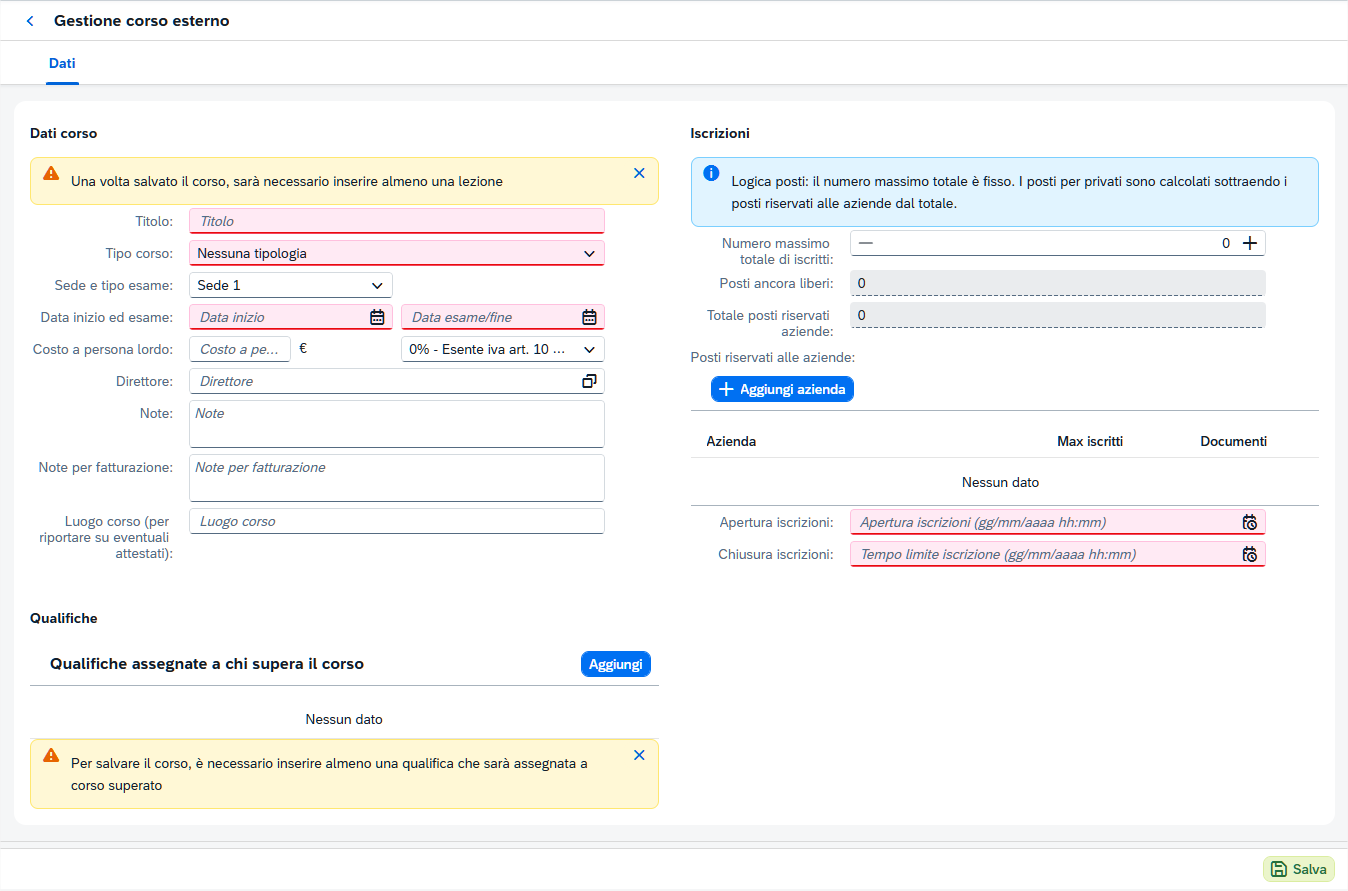Open value help icon in Direttore field
Screen dimensions: 1348x891
pyautogui.click(x=589, y=381)
